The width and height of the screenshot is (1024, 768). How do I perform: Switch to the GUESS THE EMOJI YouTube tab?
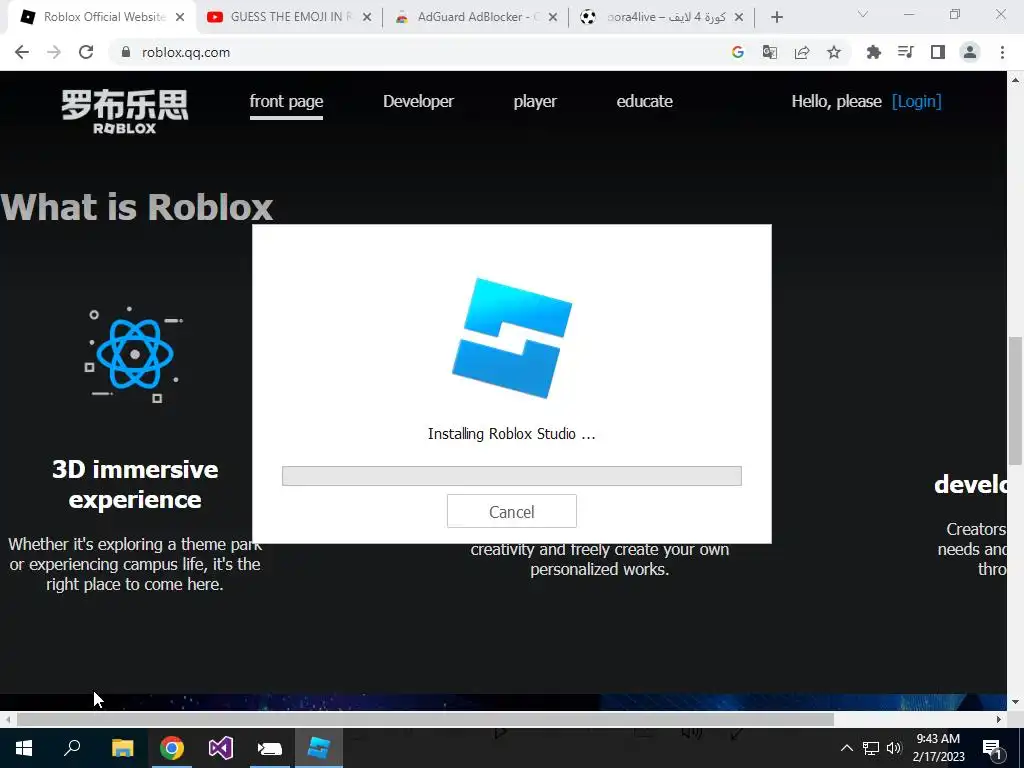click(288, 17)
